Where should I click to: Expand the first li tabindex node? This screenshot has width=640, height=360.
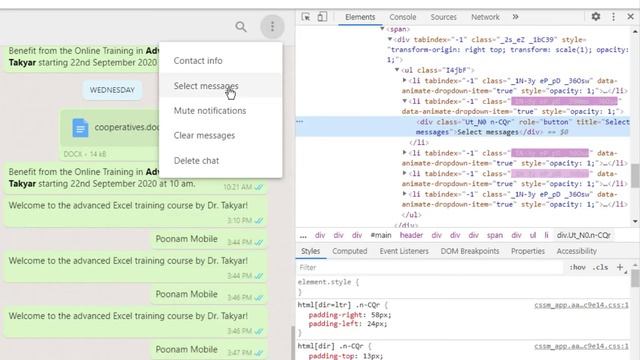pyautogui.click(x=404, y=80)
